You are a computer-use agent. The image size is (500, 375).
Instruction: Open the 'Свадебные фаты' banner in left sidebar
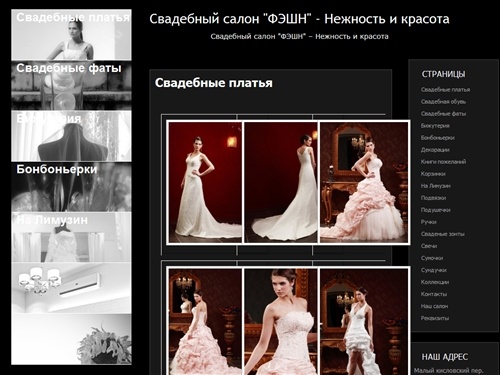(71, 85)
